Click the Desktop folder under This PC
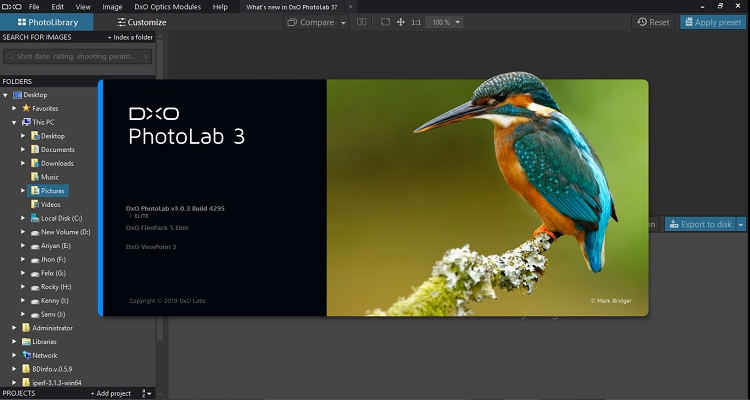This screenshot has width=750, height=400. click(x=48, y=136)
